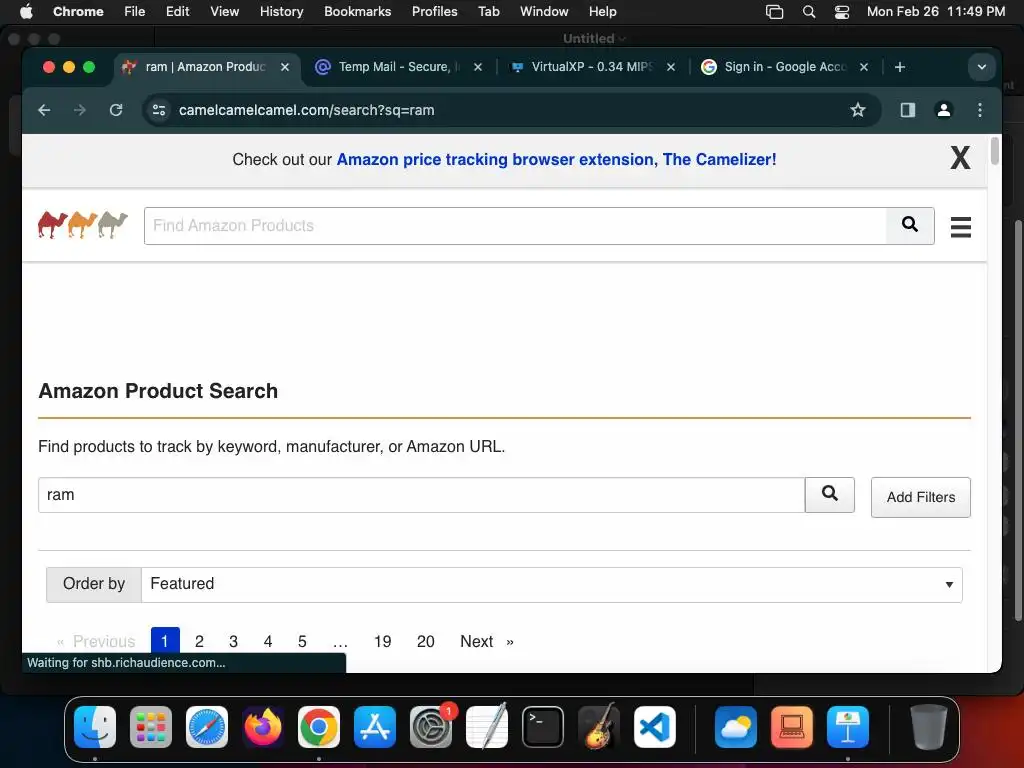Open the Camelizer browser extension link

[556, 159]
